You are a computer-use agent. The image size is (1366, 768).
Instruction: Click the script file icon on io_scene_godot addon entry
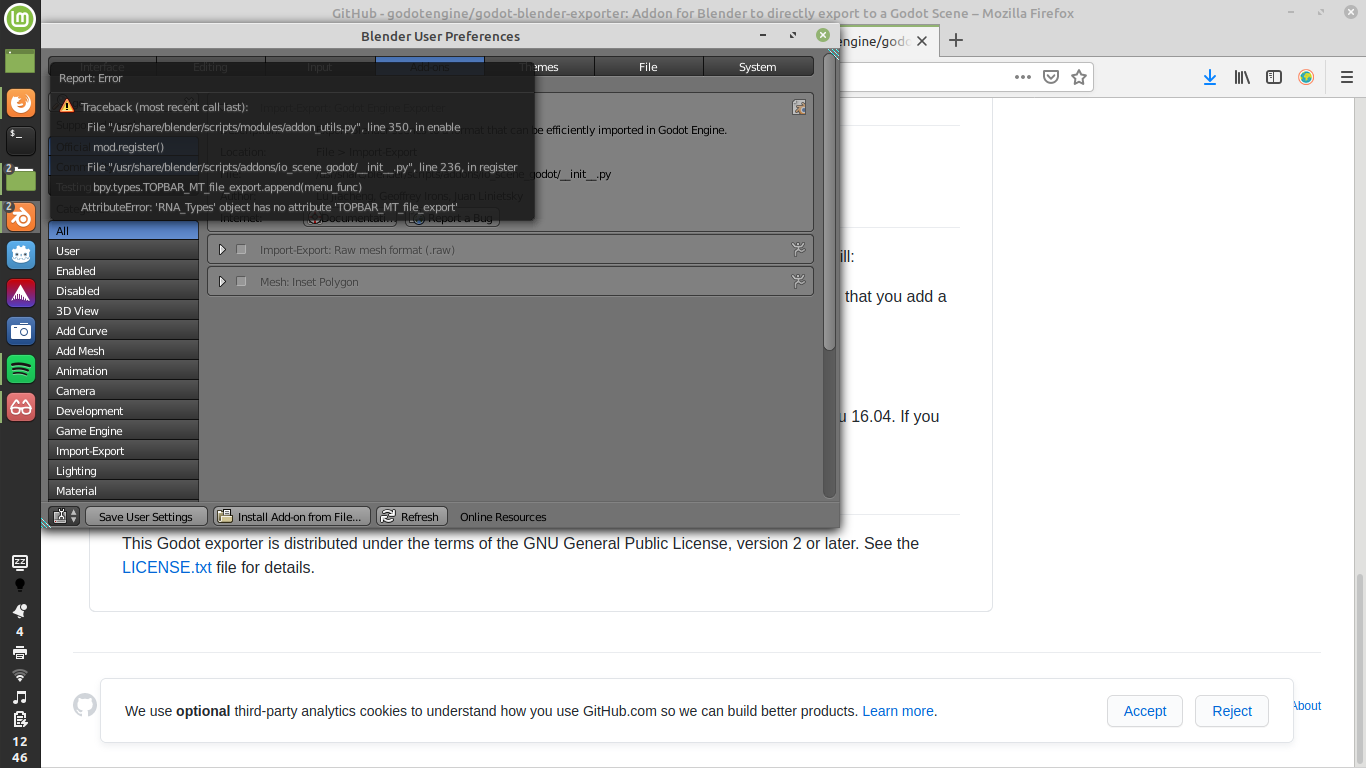[x=799, y=107]
